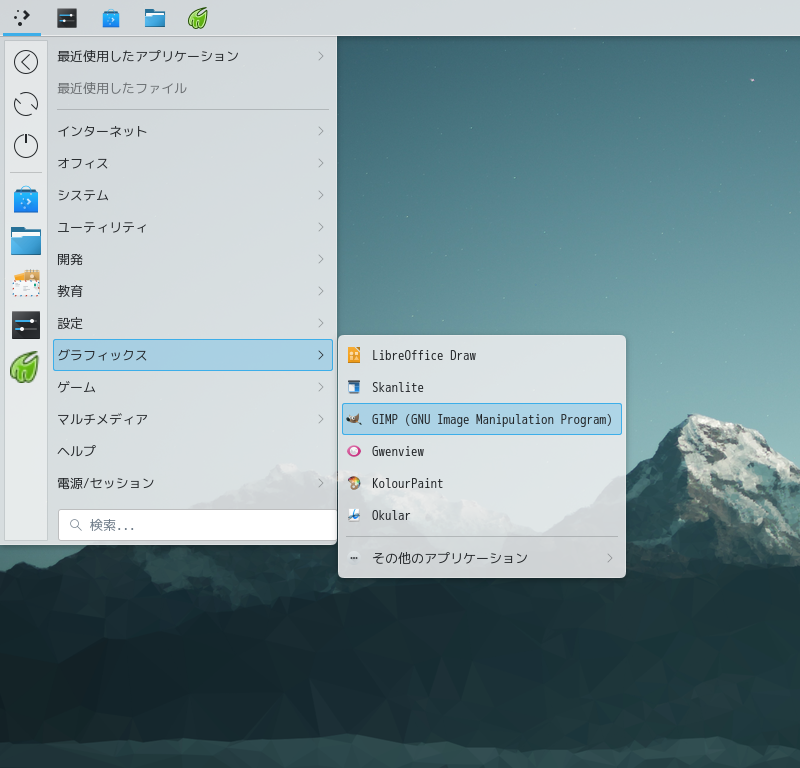Click the Gwenview eye icon
800x768 pixels.
354,451
